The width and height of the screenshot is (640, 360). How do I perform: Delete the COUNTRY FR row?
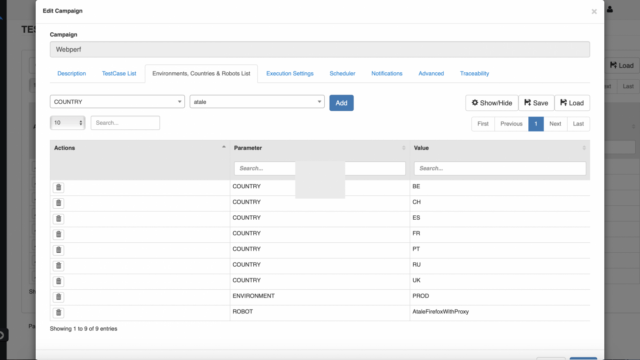coord(58,234)
